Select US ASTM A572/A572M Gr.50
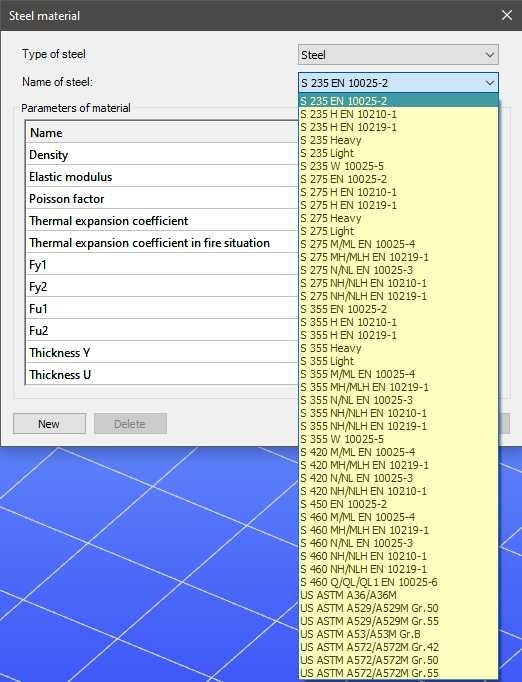The width and height of the screenshot is (522, 682). [x=398, y=660]
